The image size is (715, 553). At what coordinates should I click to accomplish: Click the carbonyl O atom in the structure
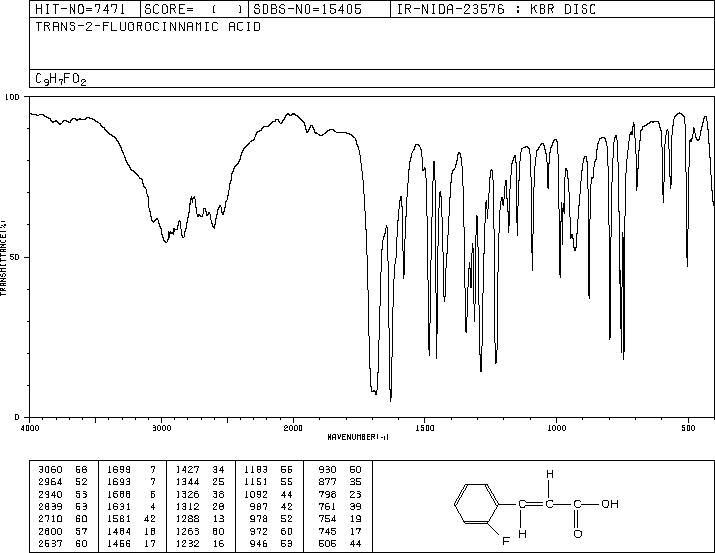tap(578, 534)
